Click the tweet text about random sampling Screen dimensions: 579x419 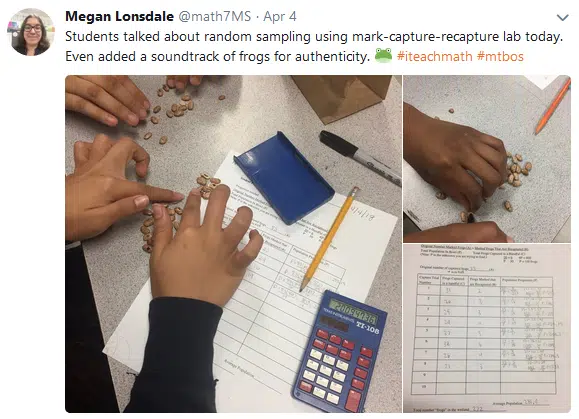314,47
